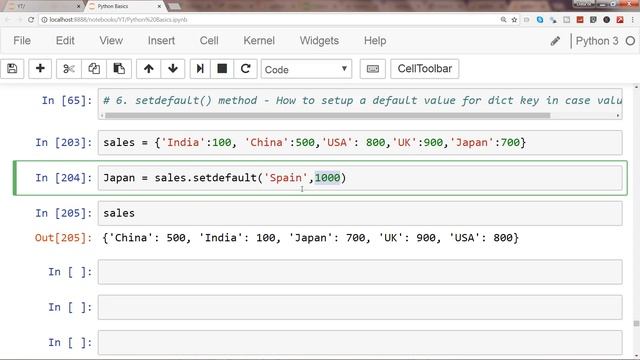This screenshot has width=640, height=360.
Task: Open the File menu
Action: (x=22, y=41)
